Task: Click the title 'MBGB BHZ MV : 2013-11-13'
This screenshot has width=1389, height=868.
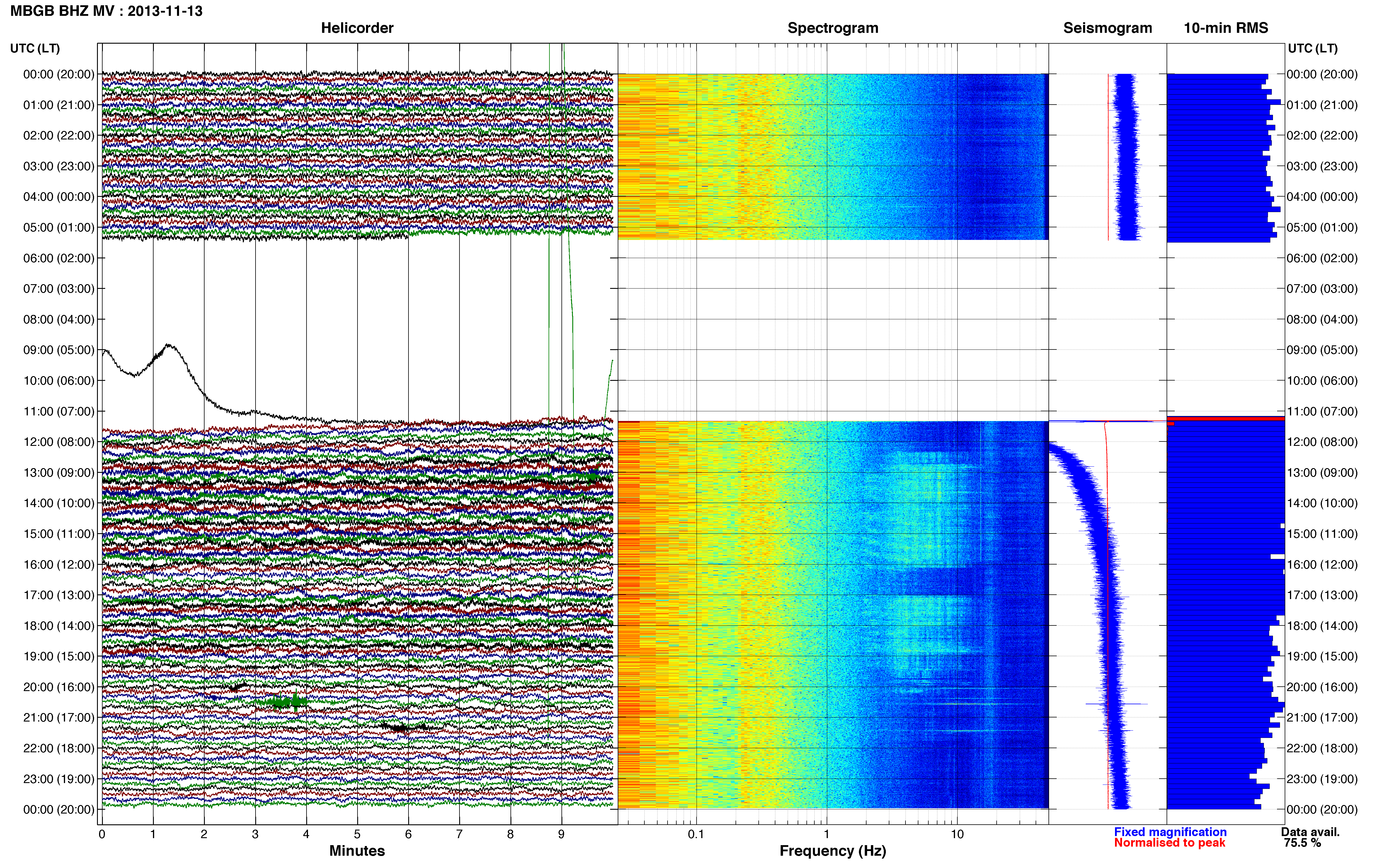Action: click(106, 11)
